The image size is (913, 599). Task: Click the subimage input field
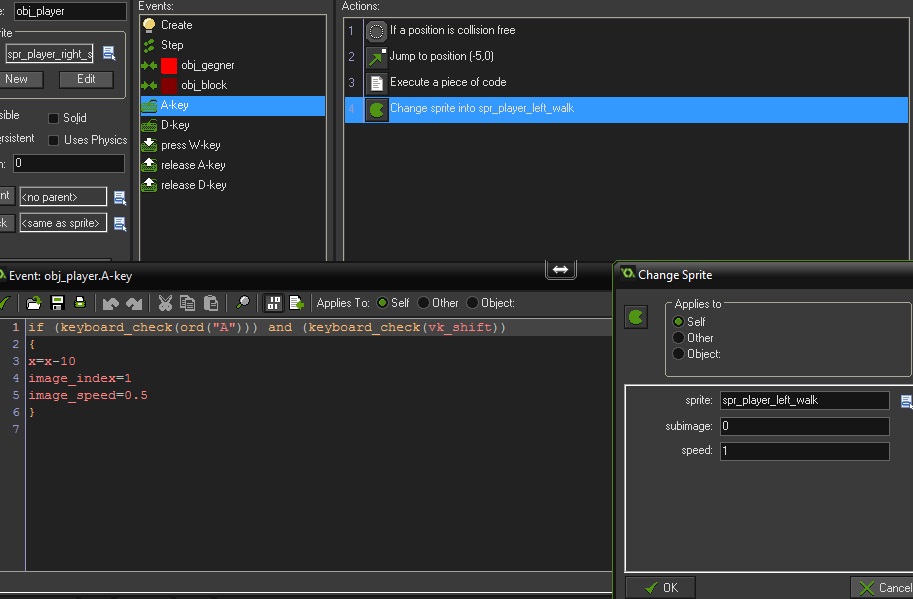(804, 426)
